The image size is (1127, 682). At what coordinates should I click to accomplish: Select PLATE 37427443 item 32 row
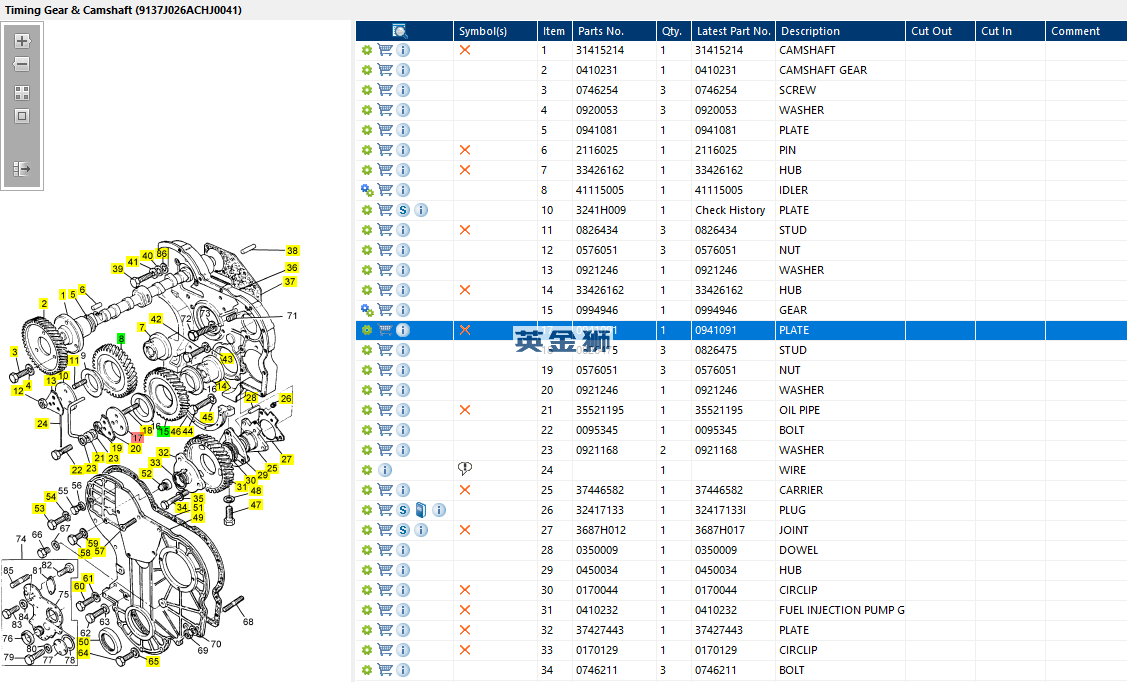741,630
